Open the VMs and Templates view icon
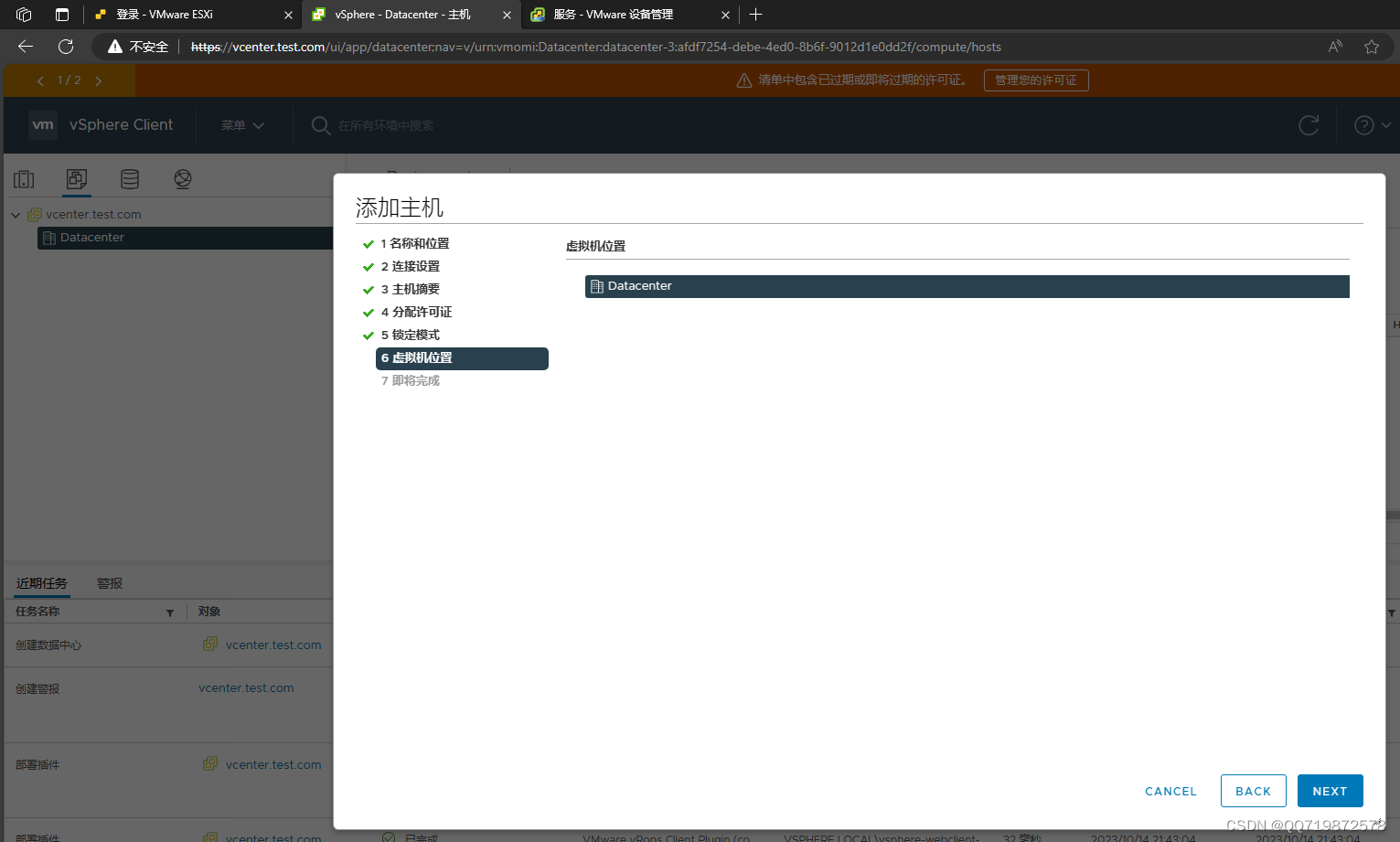Viewport: 1400px width, 842px height. click(x=77, y=179)
